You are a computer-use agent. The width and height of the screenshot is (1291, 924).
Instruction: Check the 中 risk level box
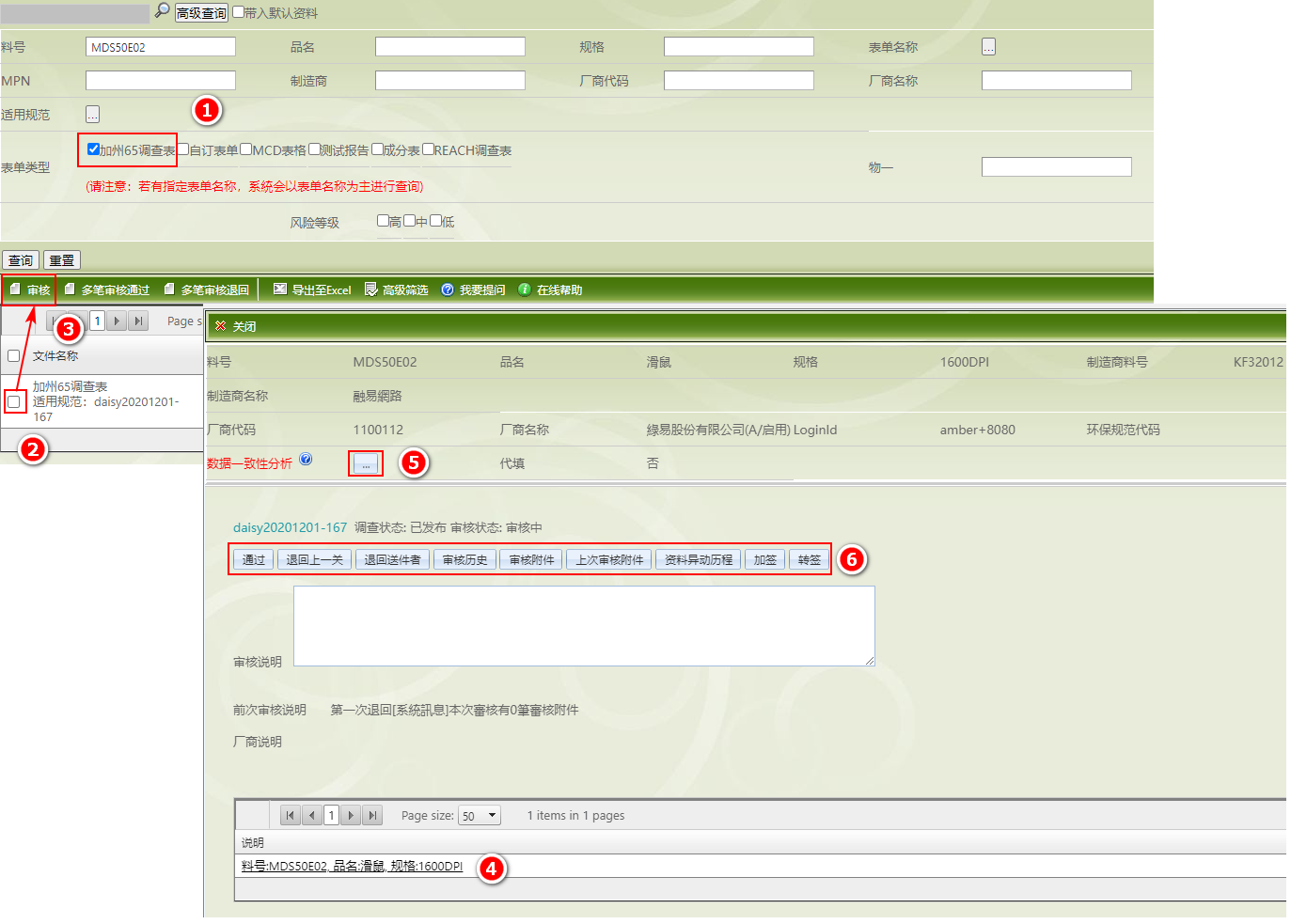pyautogui.click(x=409, y=221)
